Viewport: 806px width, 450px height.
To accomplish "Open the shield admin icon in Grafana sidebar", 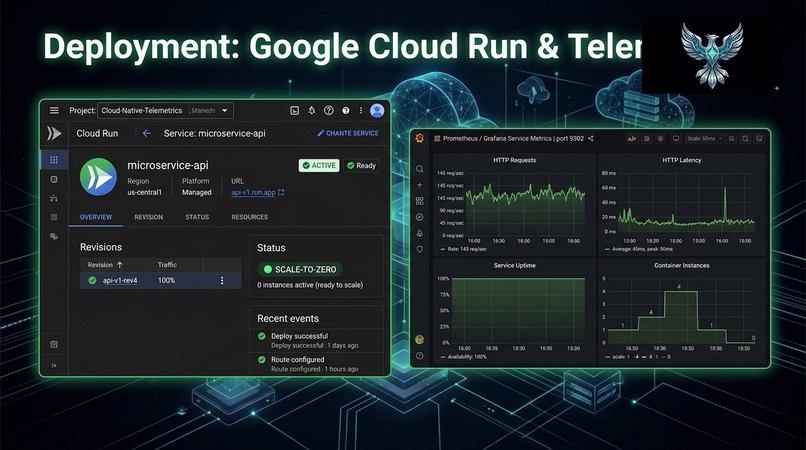I will click(x=420, y=249).
